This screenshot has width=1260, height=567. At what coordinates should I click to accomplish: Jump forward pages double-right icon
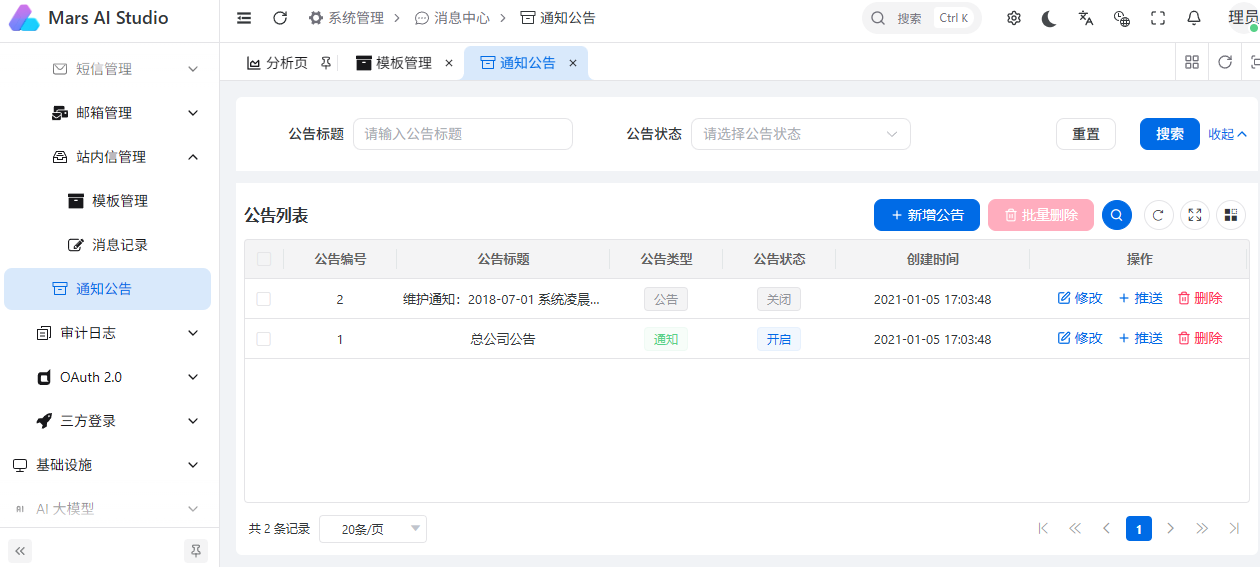pyautogui.click(x=1203, y=528)
